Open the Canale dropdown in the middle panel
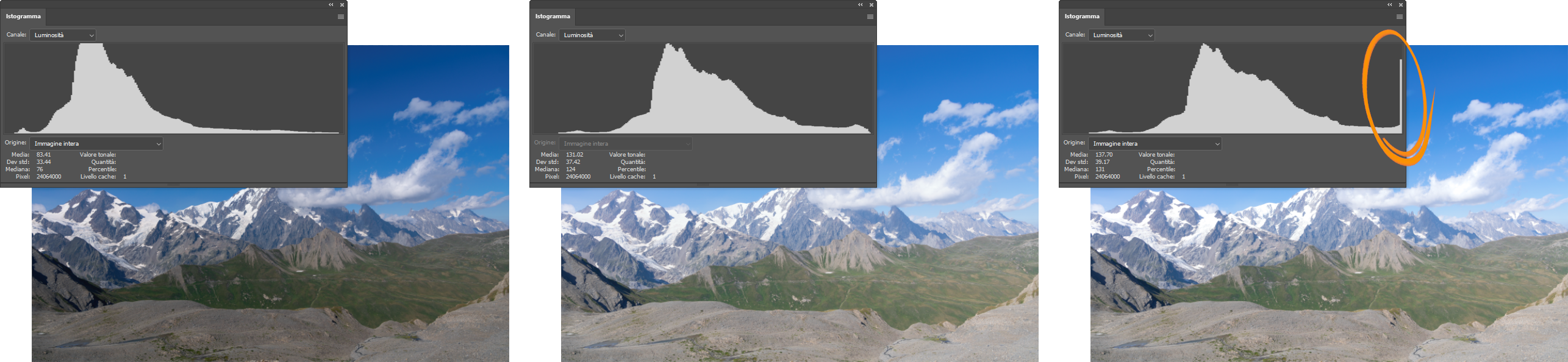This screenshot has height=362, width=1568. pyautogui.click(x=592, y=35)
